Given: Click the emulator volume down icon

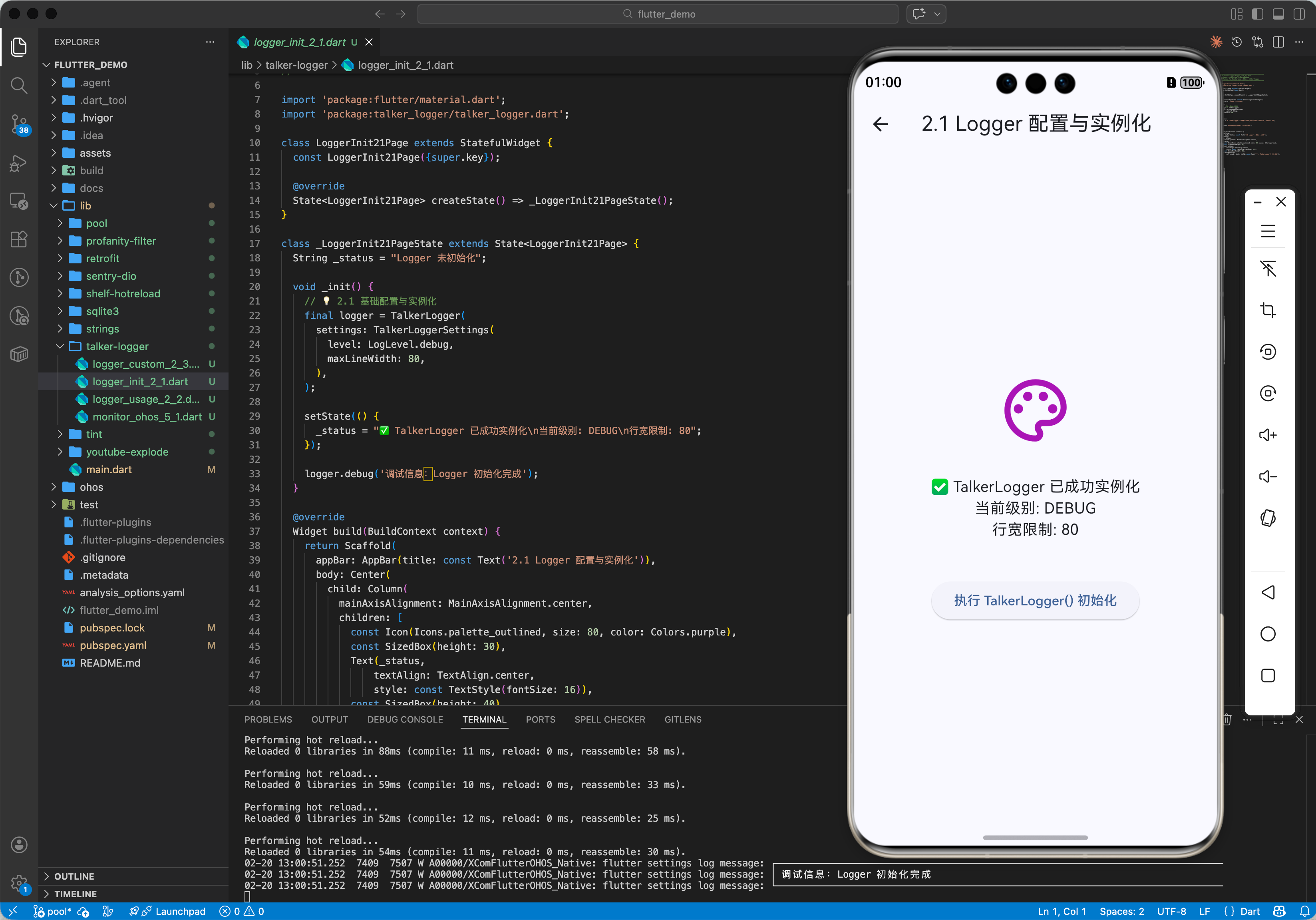Looking at the screenshot, I should pyautogui.click(x=1267, y=476).
